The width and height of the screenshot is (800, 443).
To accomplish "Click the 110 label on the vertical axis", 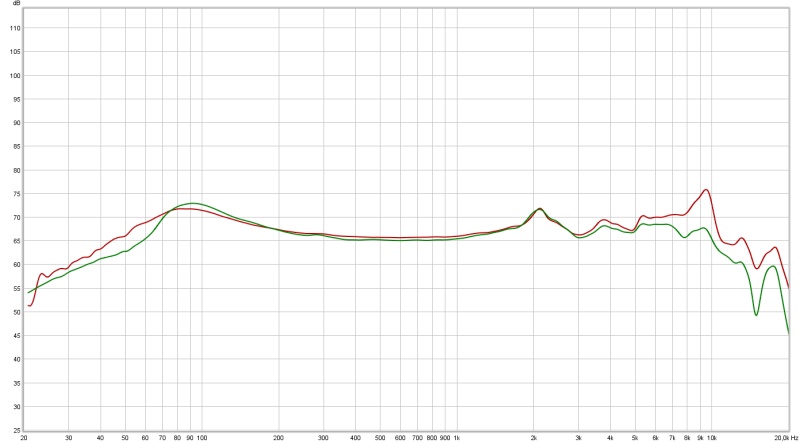I will pos(14,28).
